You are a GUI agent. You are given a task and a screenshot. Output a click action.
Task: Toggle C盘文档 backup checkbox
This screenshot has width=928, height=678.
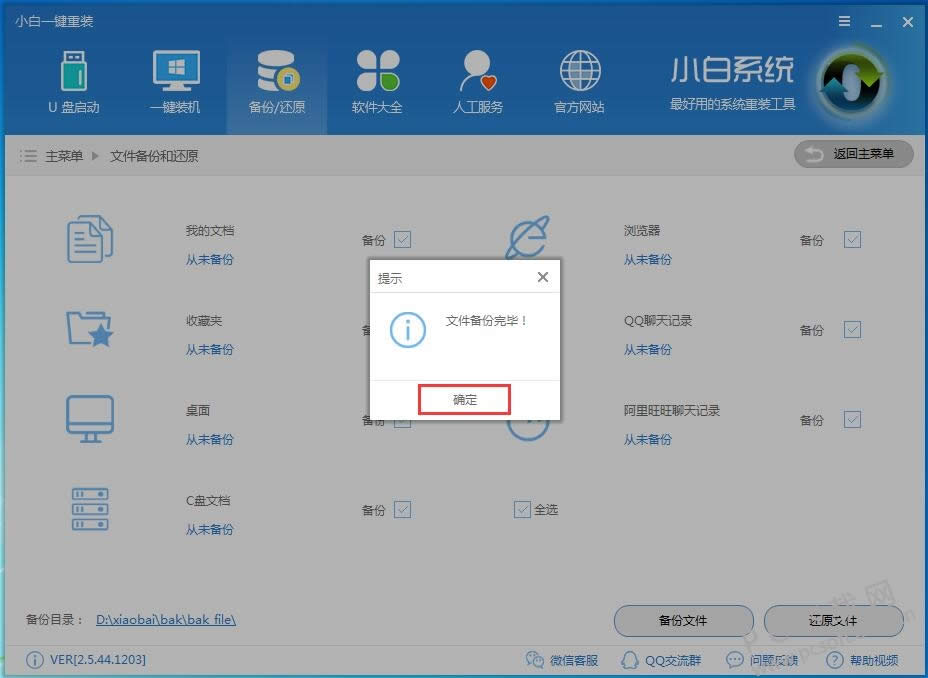402,509
